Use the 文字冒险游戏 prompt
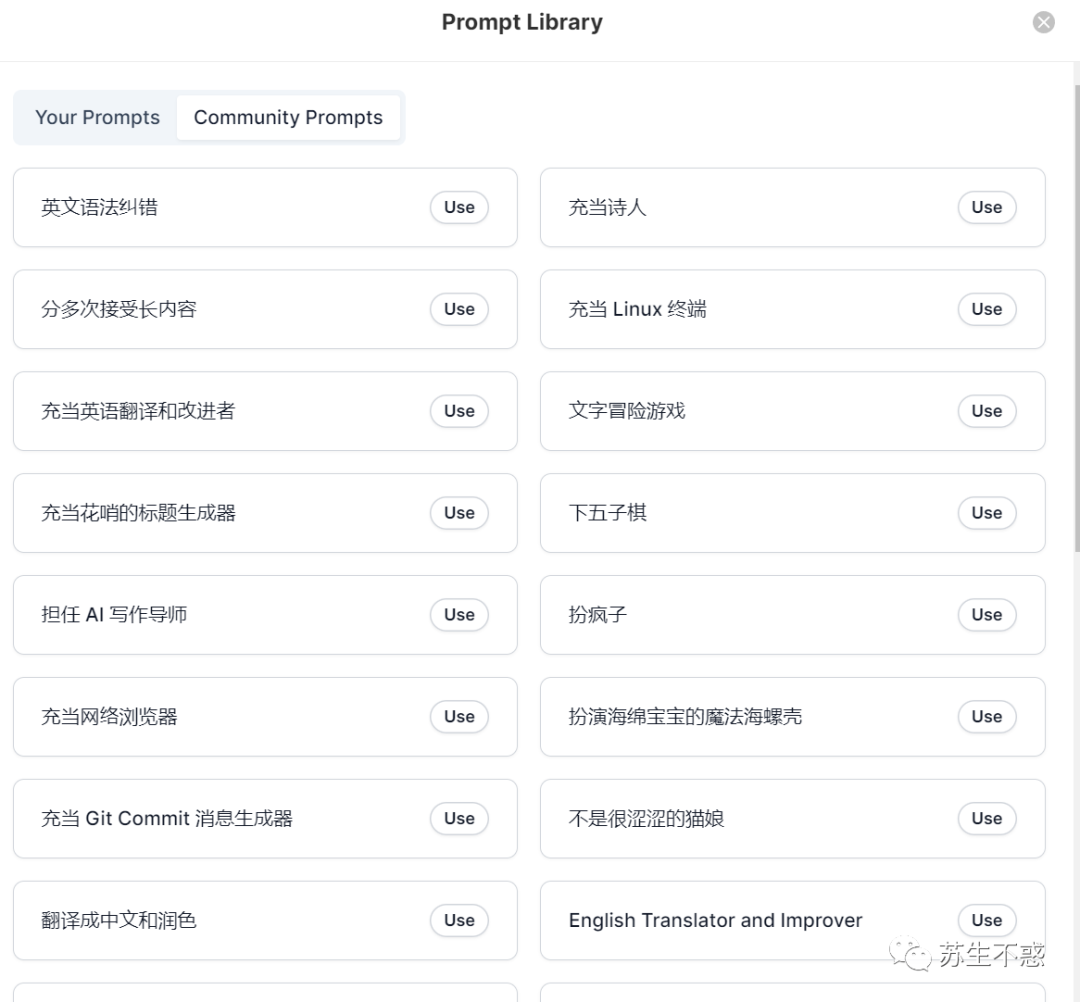 [986, 411]
